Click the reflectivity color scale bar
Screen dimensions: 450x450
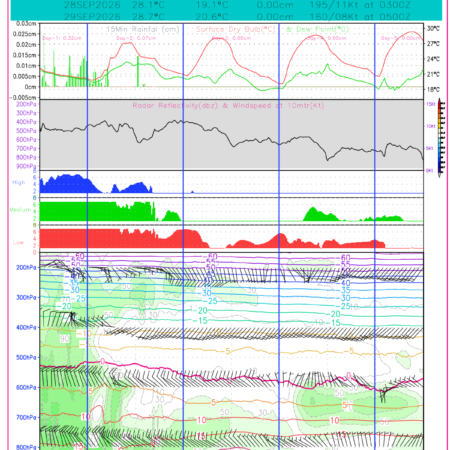441,137
